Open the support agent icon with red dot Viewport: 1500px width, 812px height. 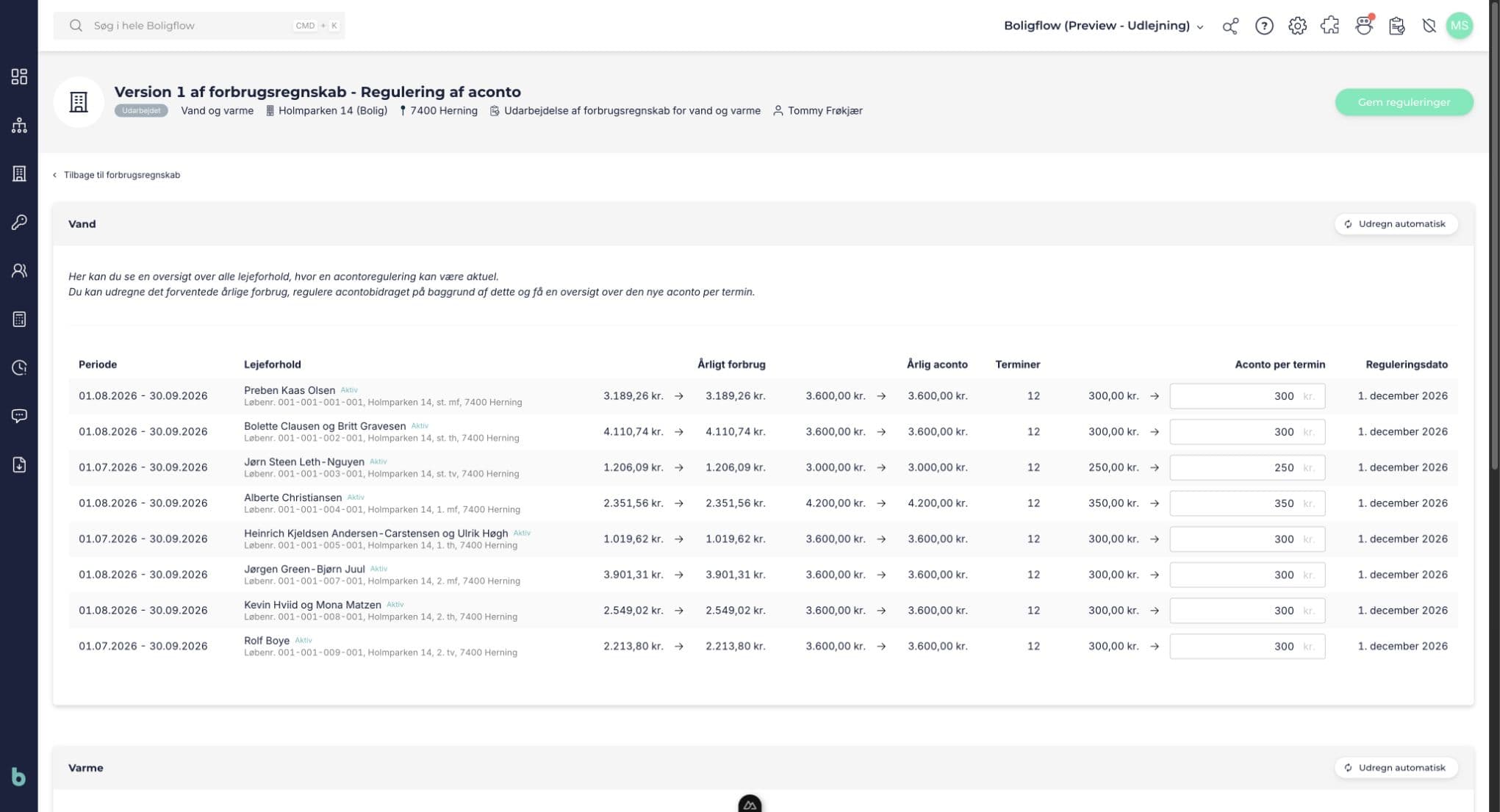(1364, 26)
